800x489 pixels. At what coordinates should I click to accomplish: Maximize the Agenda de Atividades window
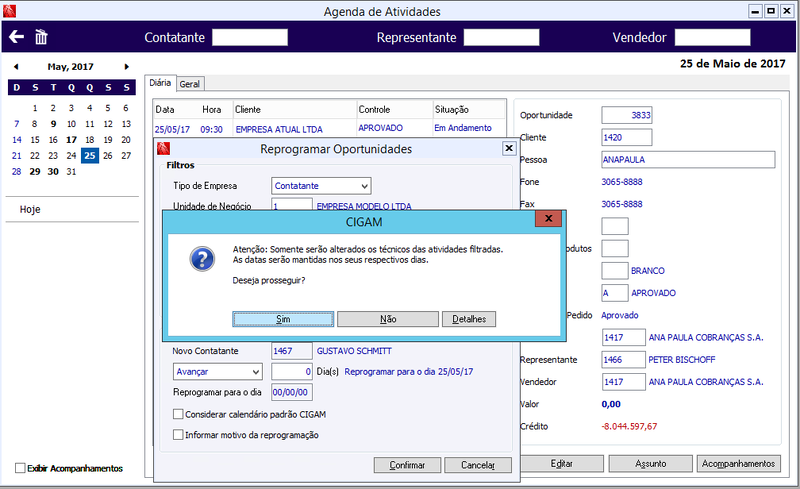[771, 11]
